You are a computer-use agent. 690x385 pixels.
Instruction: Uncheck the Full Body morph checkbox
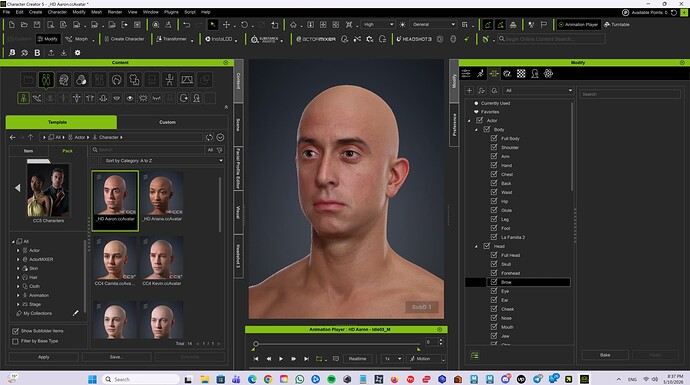(x=494, y=138)
